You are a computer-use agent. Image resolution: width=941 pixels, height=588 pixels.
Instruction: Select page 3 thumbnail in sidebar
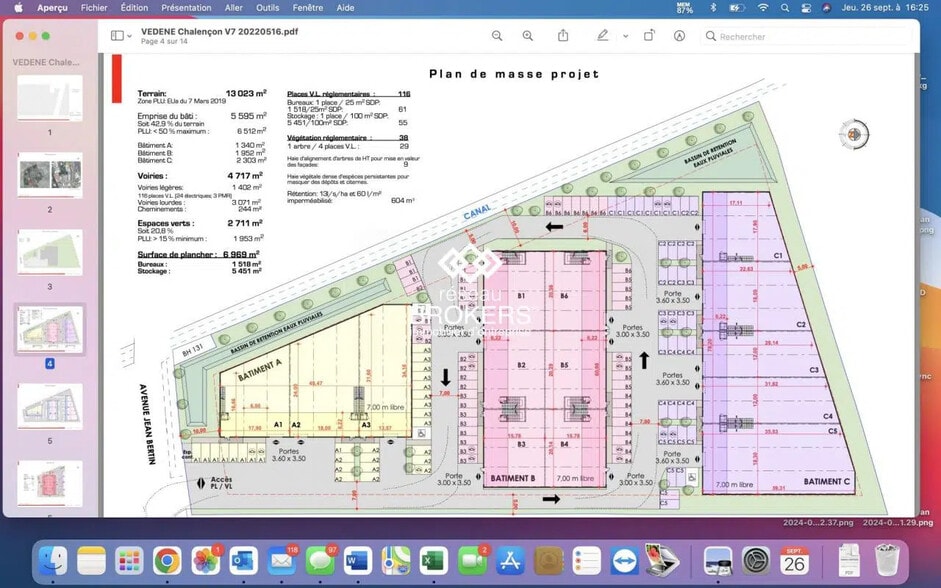[50, 252]
